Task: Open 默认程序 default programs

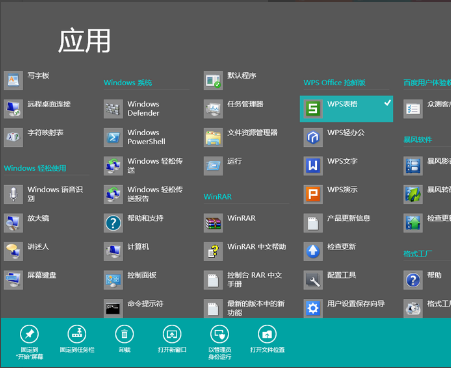Action: [230, 80]
